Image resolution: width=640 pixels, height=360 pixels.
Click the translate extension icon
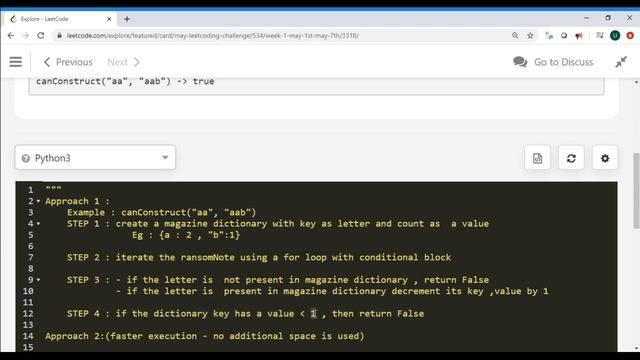pyautogui.click(x=549, y=36)
